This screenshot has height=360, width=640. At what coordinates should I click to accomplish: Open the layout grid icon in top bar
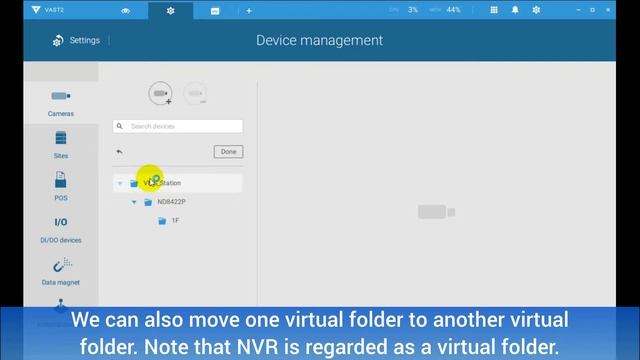pyautogui.click(x=494, y=10)
